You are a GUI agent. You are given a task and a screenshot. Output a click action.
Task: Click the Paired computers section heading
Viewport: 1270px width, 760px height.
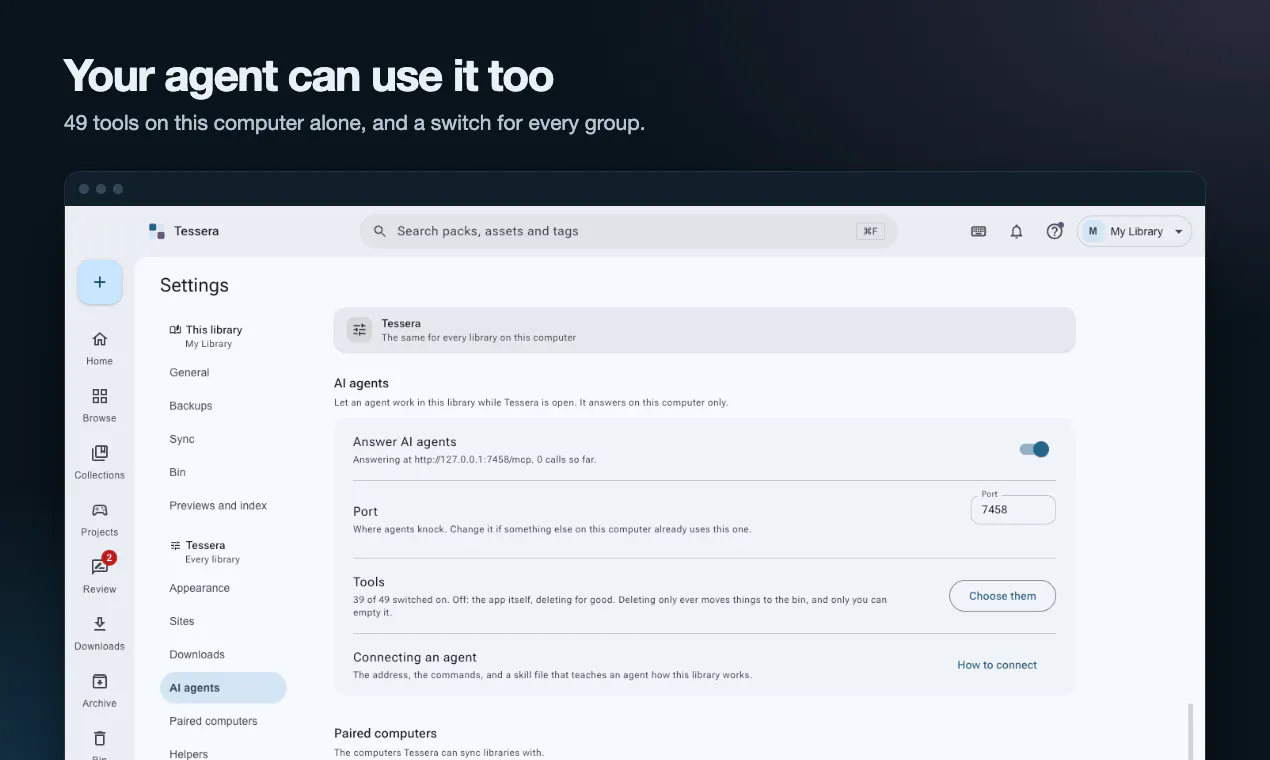tap(386, 733)
